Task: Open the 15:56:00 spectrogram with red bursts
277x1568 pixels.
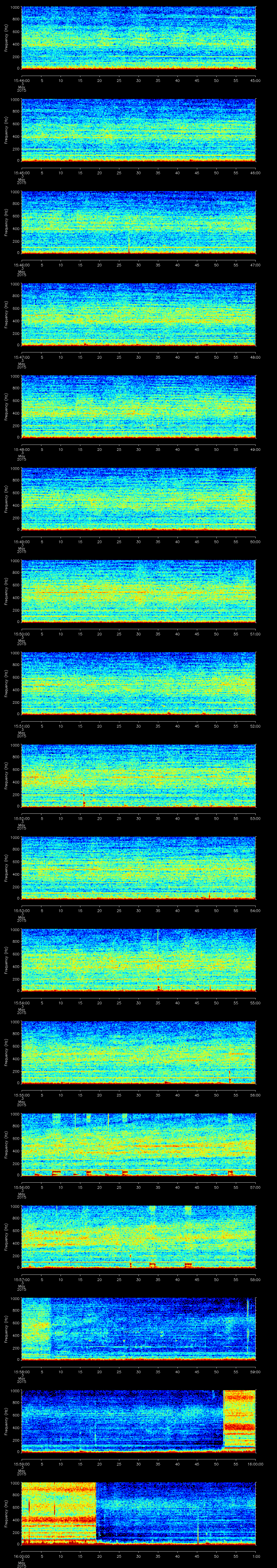Action: click(x=138, y=1145)
